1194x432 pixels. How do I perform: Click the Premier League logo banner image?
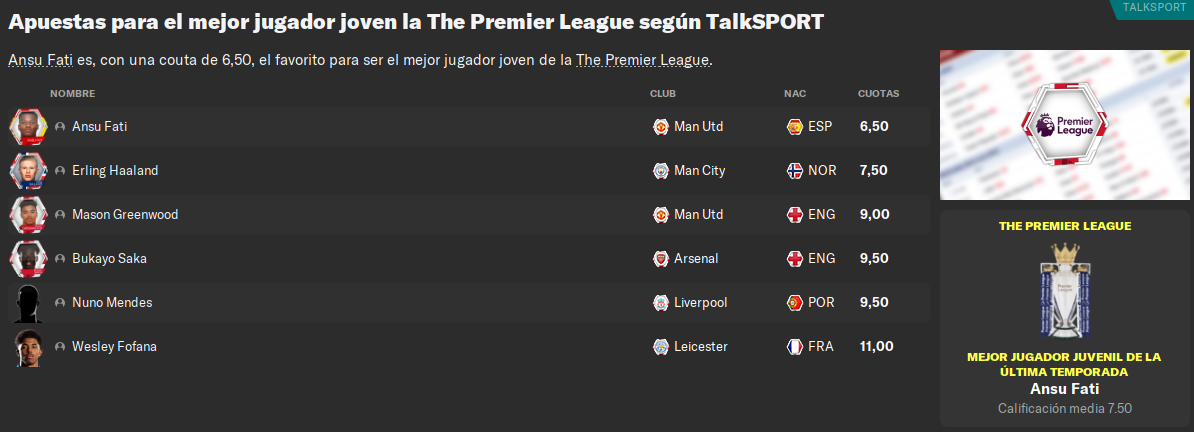(1066, 125)
